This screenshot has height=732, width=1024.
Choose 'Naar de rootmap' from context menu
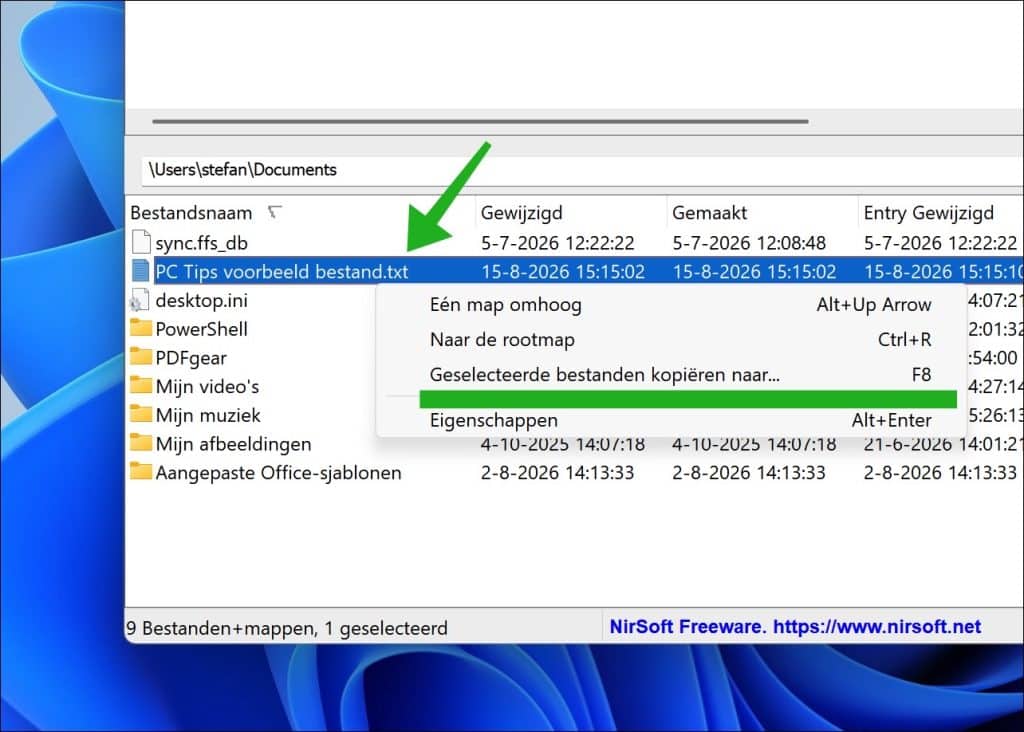click(x=672, y=340)
